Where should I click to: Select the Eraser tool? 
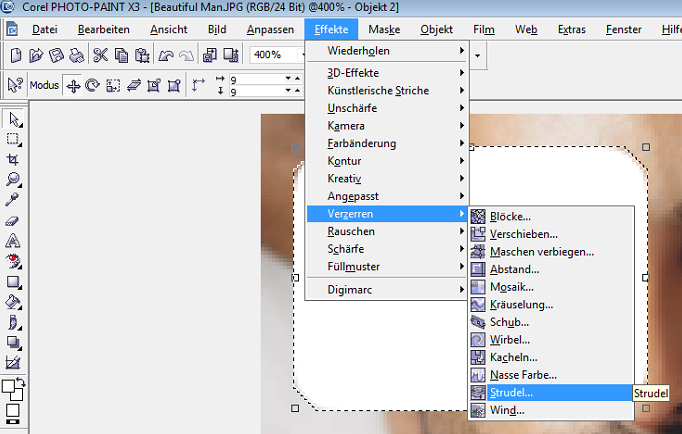click(x=12, y=221)
